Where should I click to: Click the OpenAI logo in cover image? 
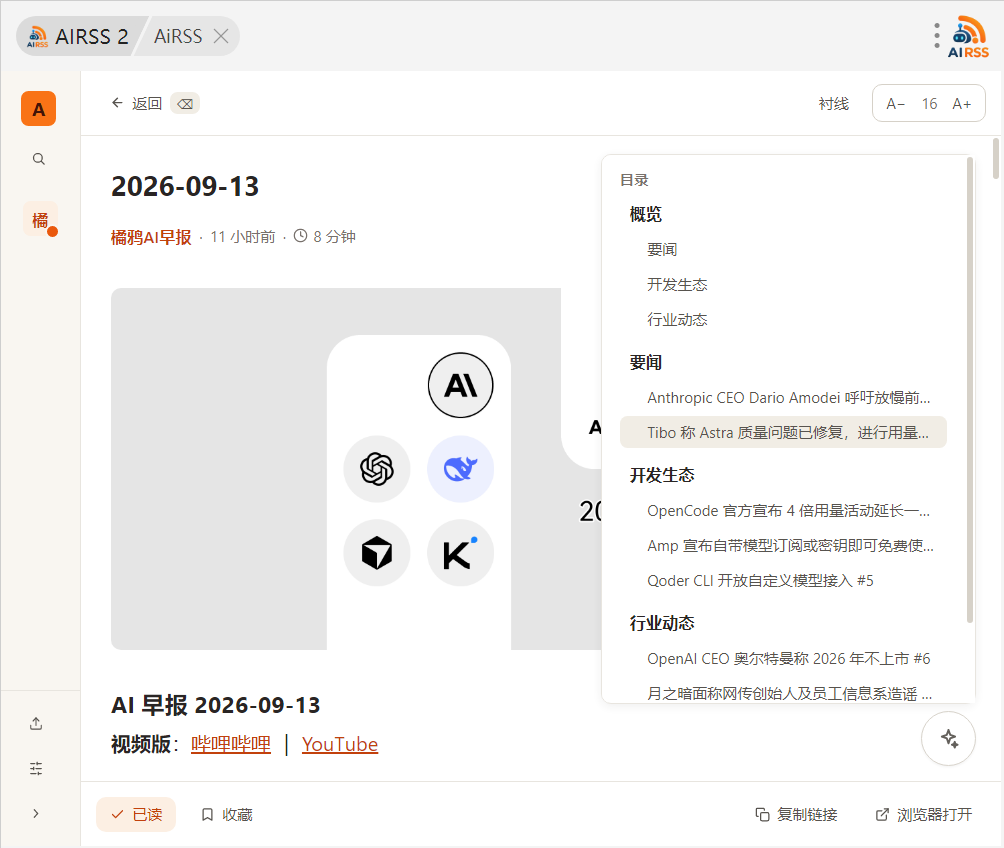(x=376, y=469)
